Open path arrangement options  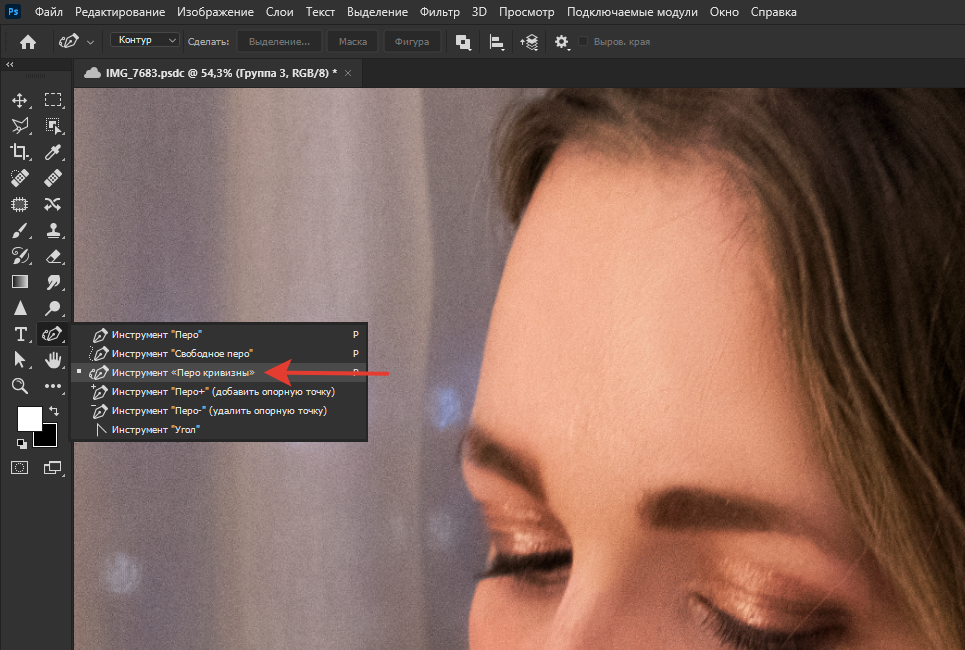coord(529,42)
